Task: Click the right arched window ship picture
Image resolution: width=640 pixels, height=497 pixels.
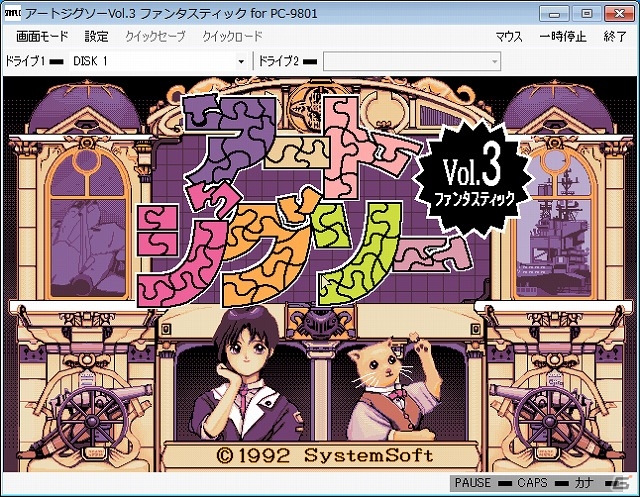Action: coord(553,224)
